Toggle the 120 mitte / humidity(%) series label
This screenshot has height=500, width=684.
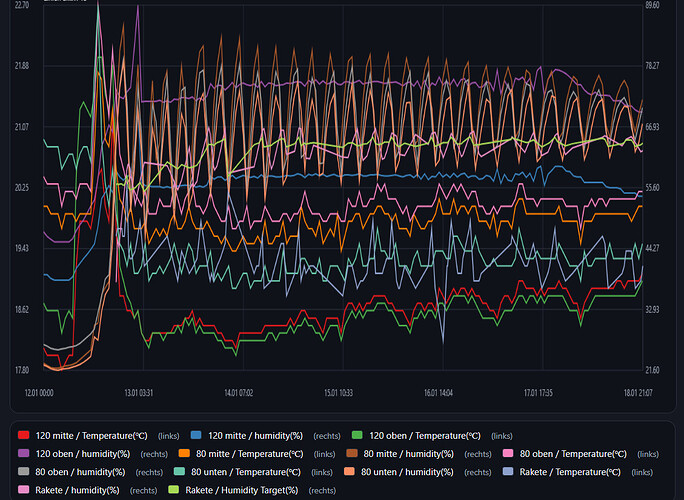pyautogui.click(x=259, y=436)
